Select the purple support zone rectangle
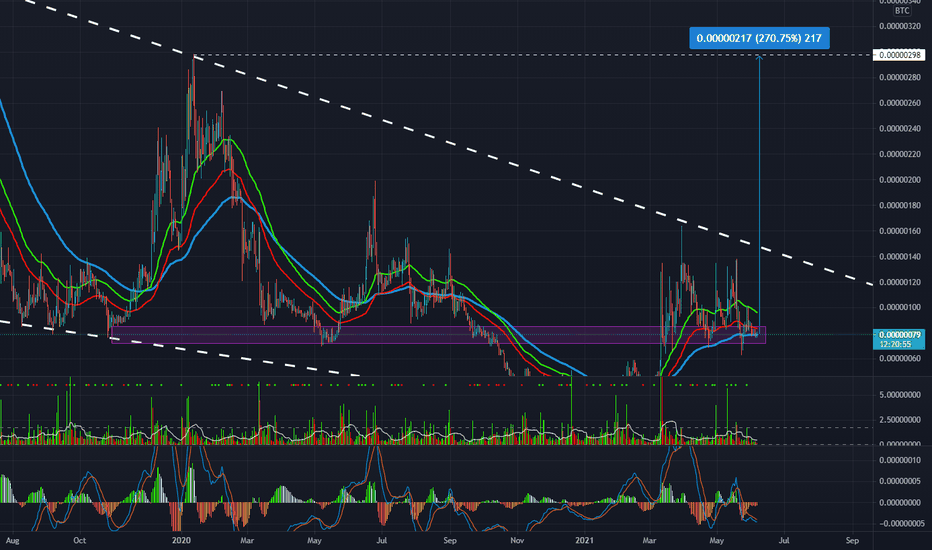932x550 pixels. (439, 335)
